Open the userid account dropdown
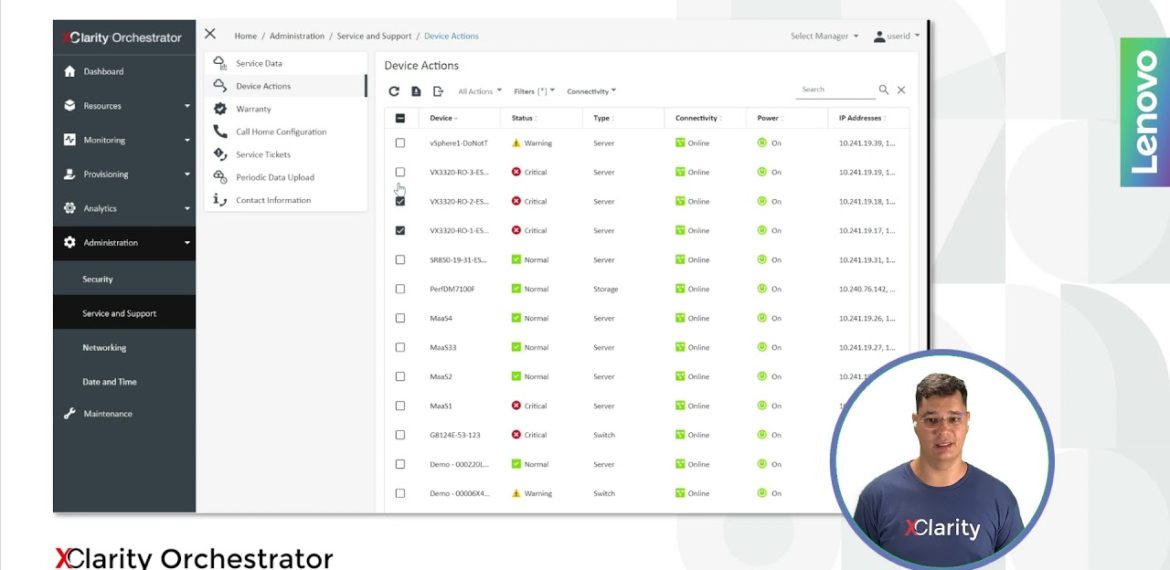 coord(904,36)
